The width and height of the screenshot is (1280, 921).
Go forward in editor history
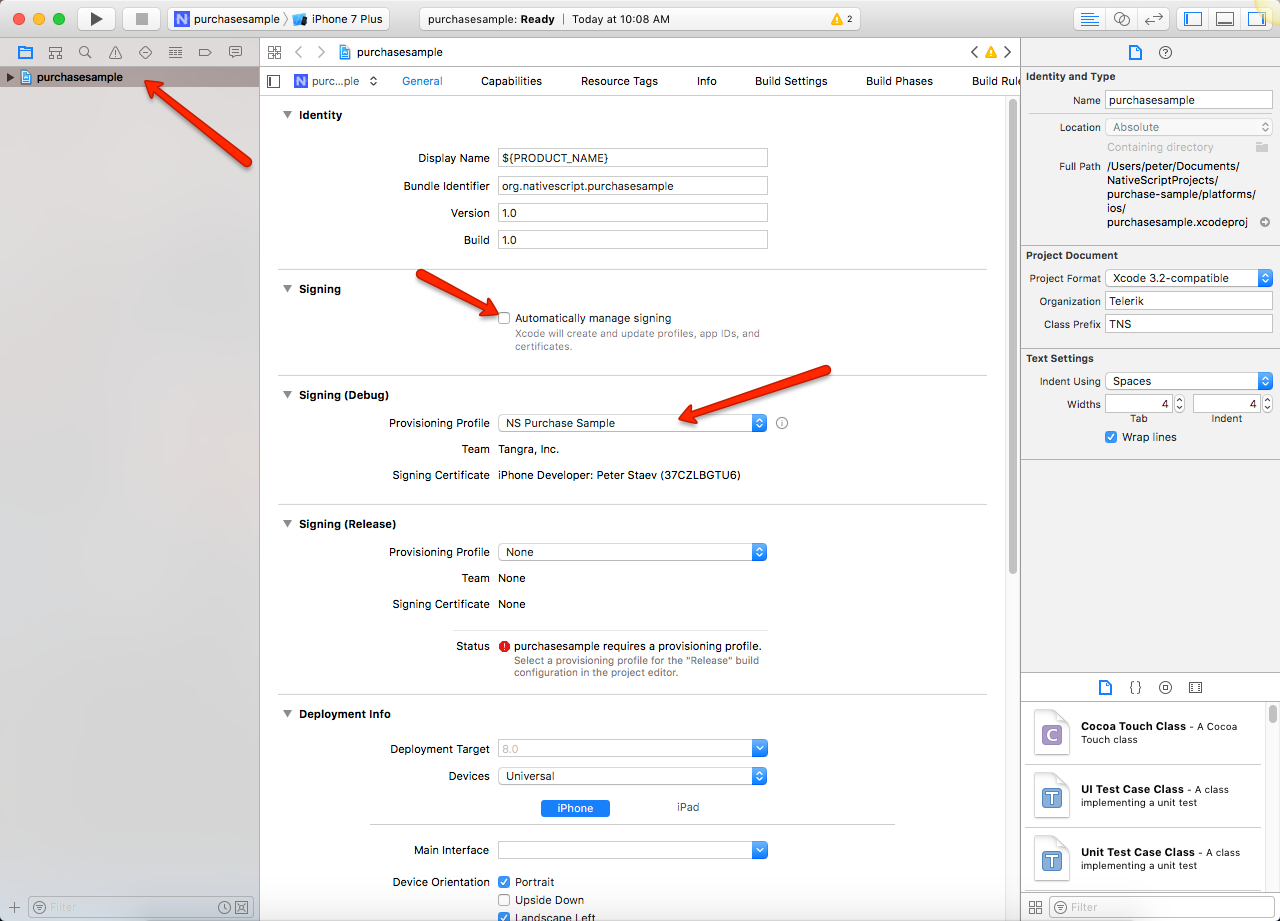pos(321,52)
